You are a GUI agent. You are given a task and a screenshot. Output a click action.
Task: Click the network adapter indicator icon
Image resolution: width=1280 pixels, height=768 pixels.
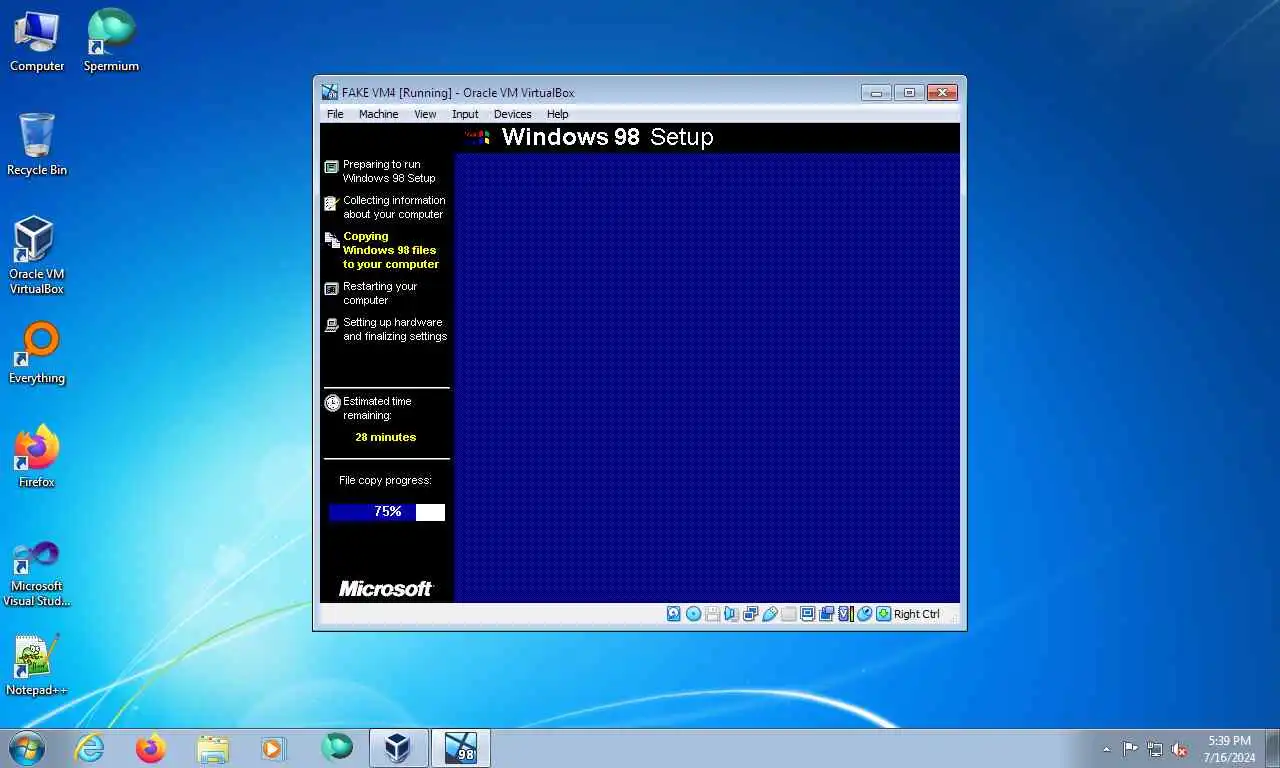click(x=751, y=614)
